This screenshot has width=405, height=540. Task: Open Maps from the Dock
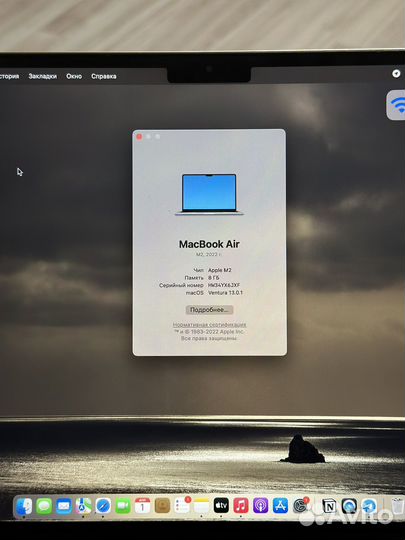click(x=83, y=507)
